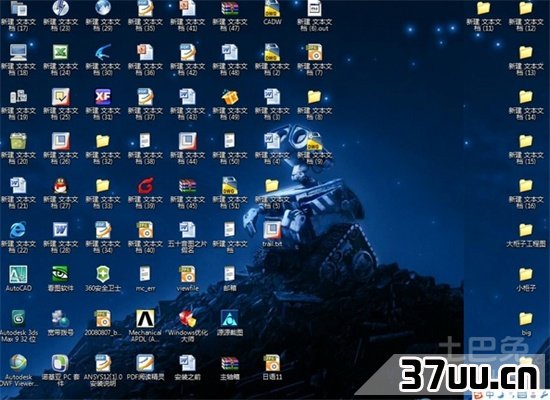Select the media file labeled 新建 文本文档 (7)
This screenshot has width=550, height=400.
click(315, 52)
